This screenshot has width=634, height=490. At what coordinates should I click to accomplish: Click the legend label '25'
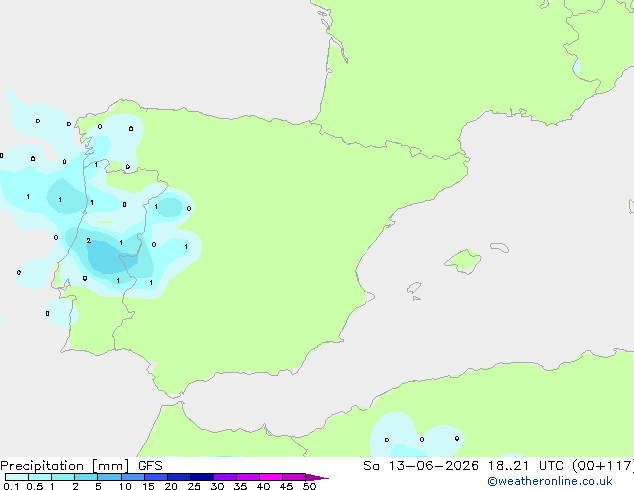[x=194, y=486]
